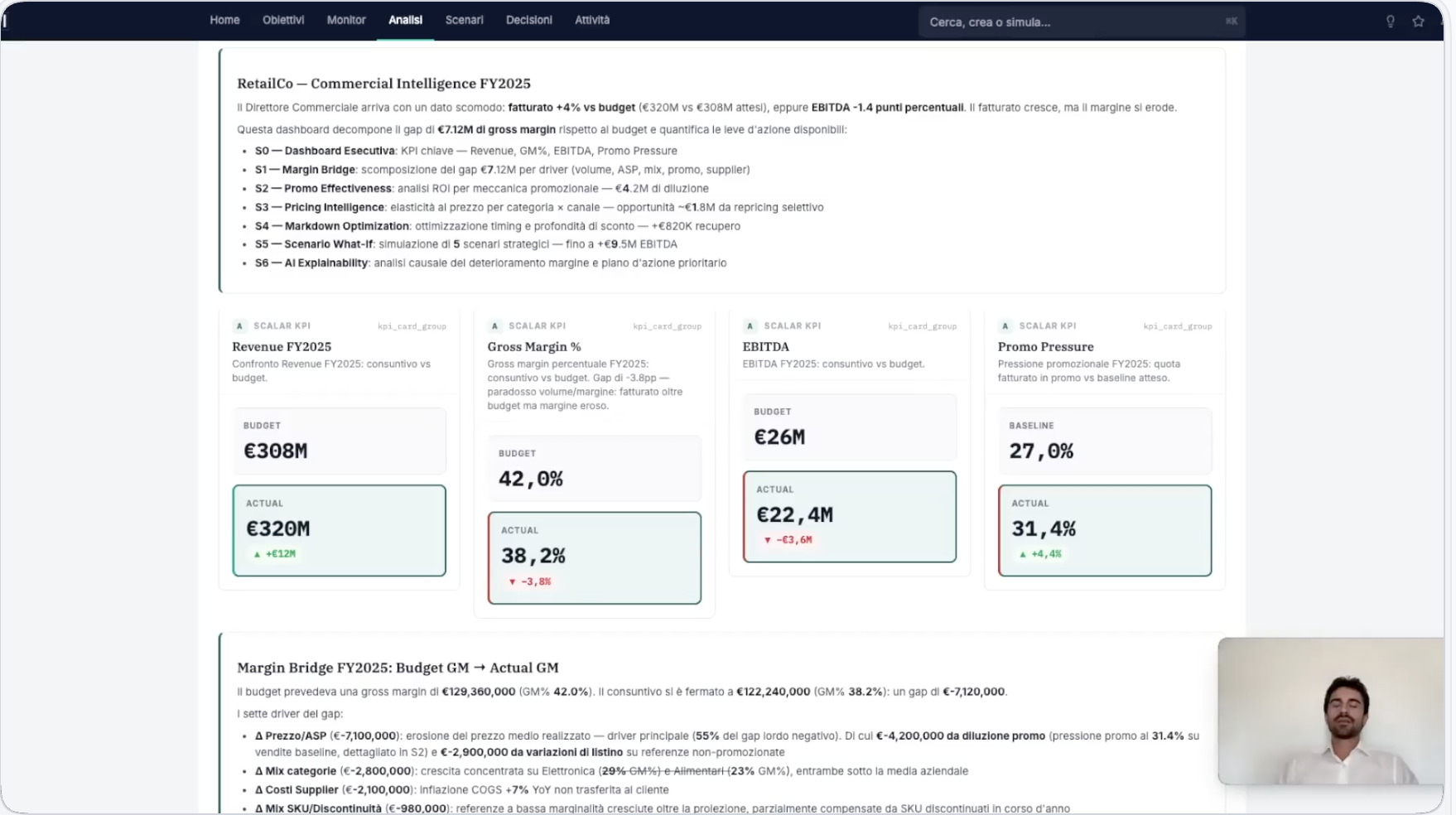
Task: Click the lightbulb icon in the top bar
Action: pyautogui.click(x=1391, y=22)
